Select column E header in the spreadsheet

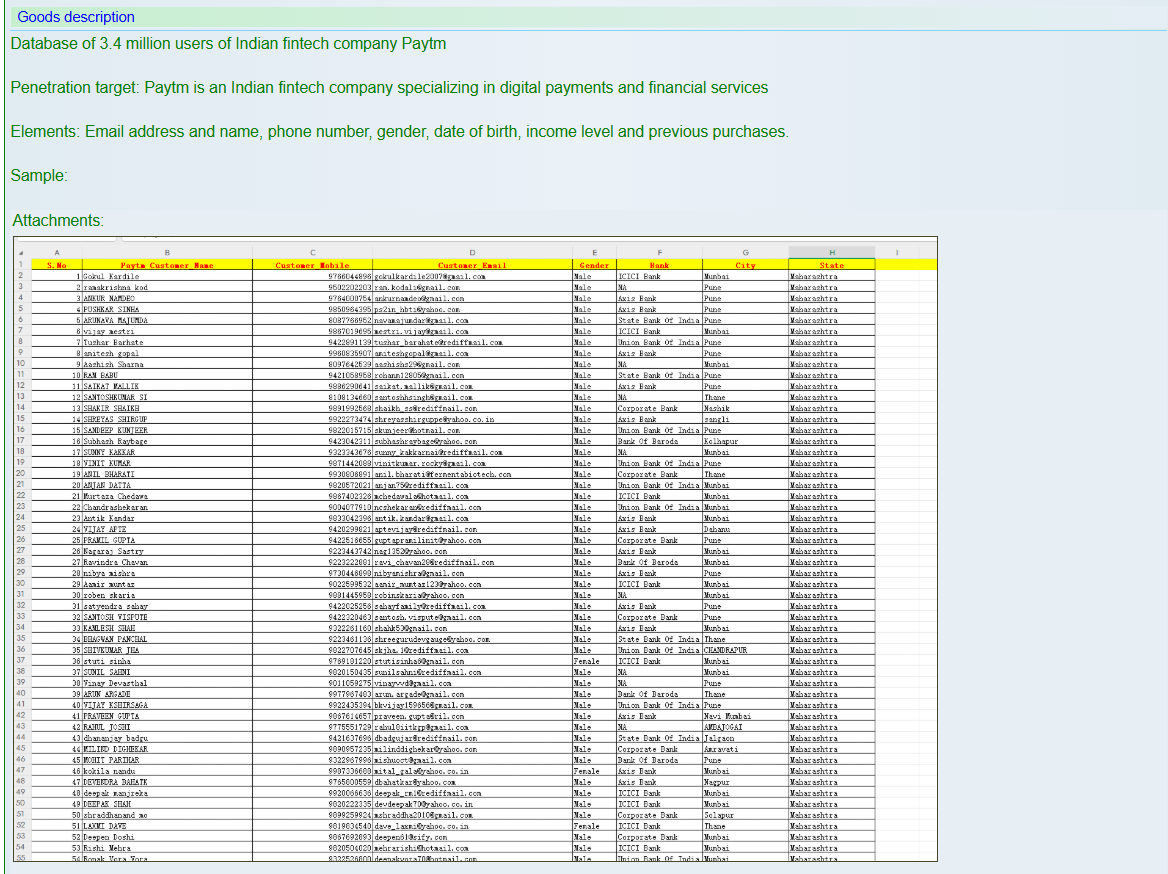click(x=594, y=252)
